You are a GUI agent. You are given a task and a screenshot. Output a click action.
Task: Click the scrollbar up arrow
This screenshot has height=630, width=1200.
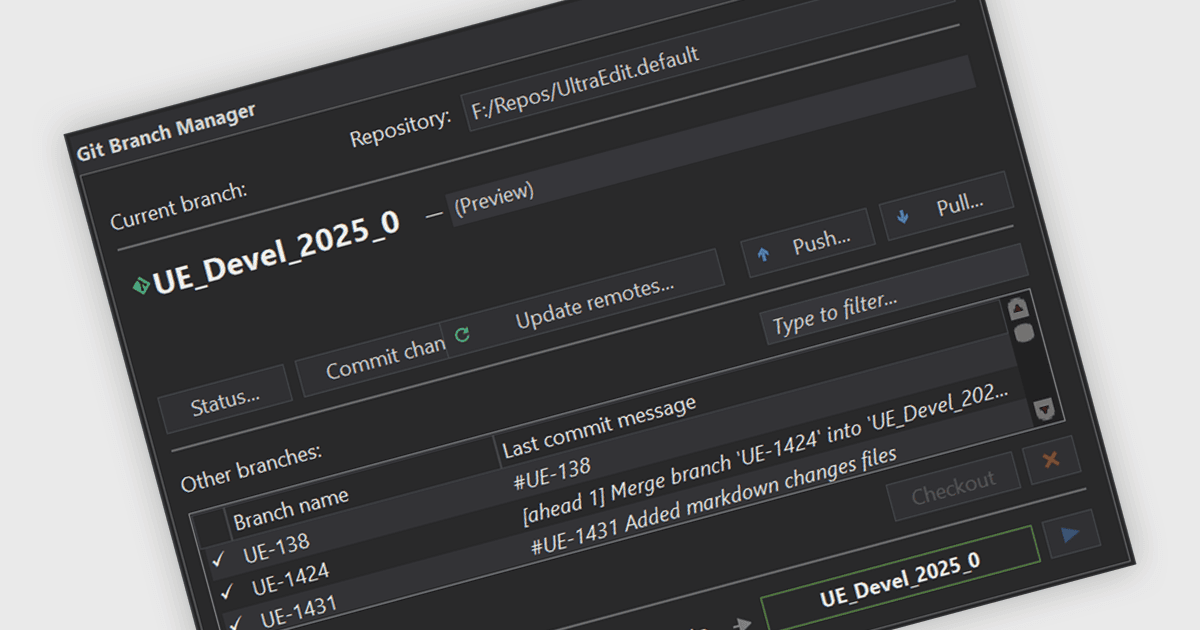(x=1017, y=308)
